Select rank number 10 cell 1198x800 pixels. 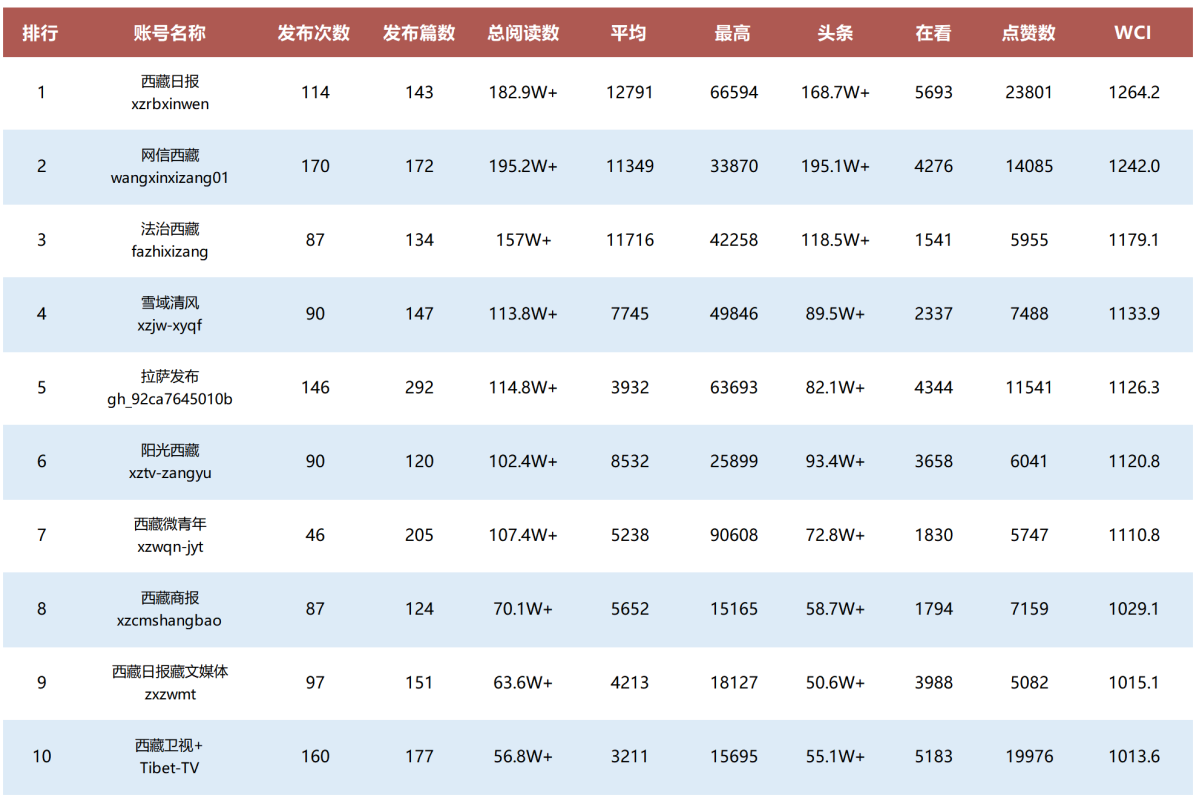(x=41, y=757)
